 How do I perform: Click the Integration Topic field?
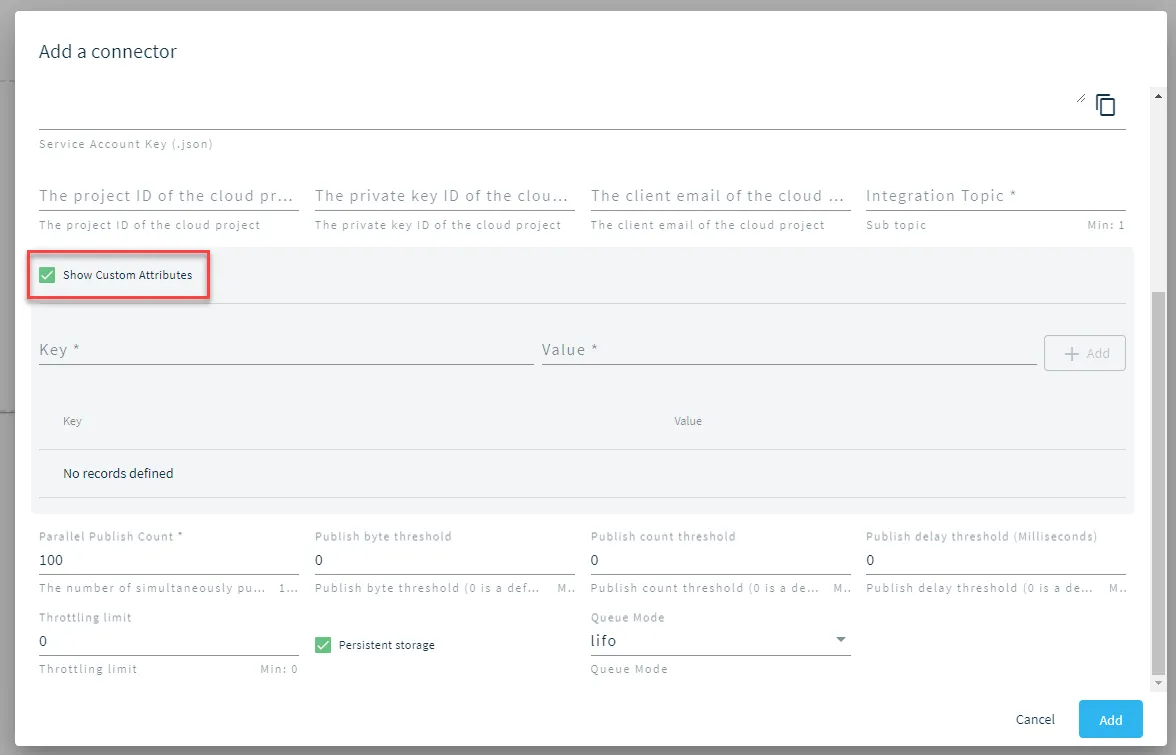point(995,196)
